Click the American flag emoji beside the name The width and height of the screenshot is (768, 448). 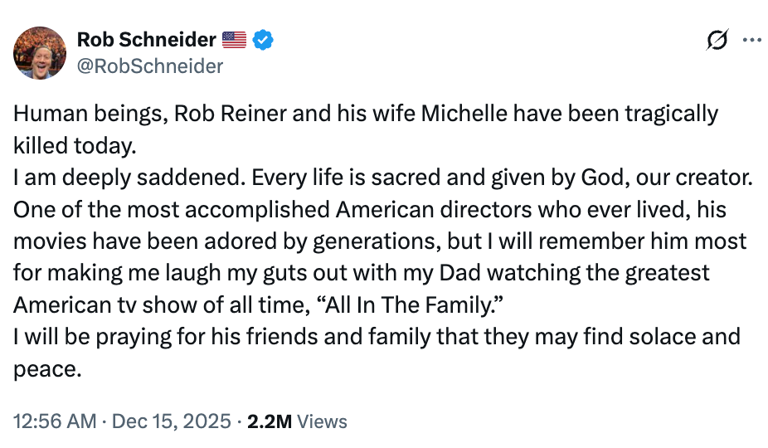[x=235, y=40]
